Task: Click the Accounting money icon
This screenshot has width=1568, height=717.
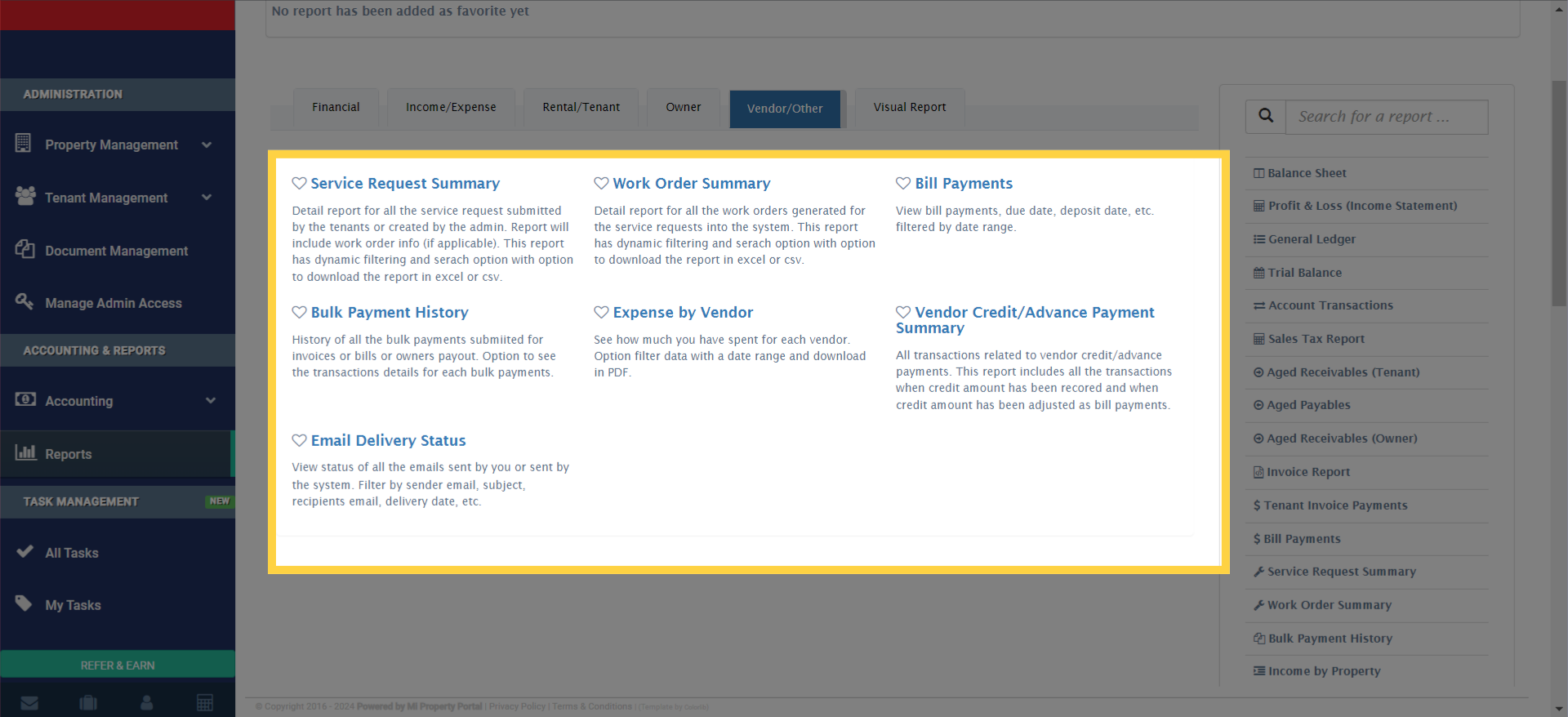Action: (25, 399)
